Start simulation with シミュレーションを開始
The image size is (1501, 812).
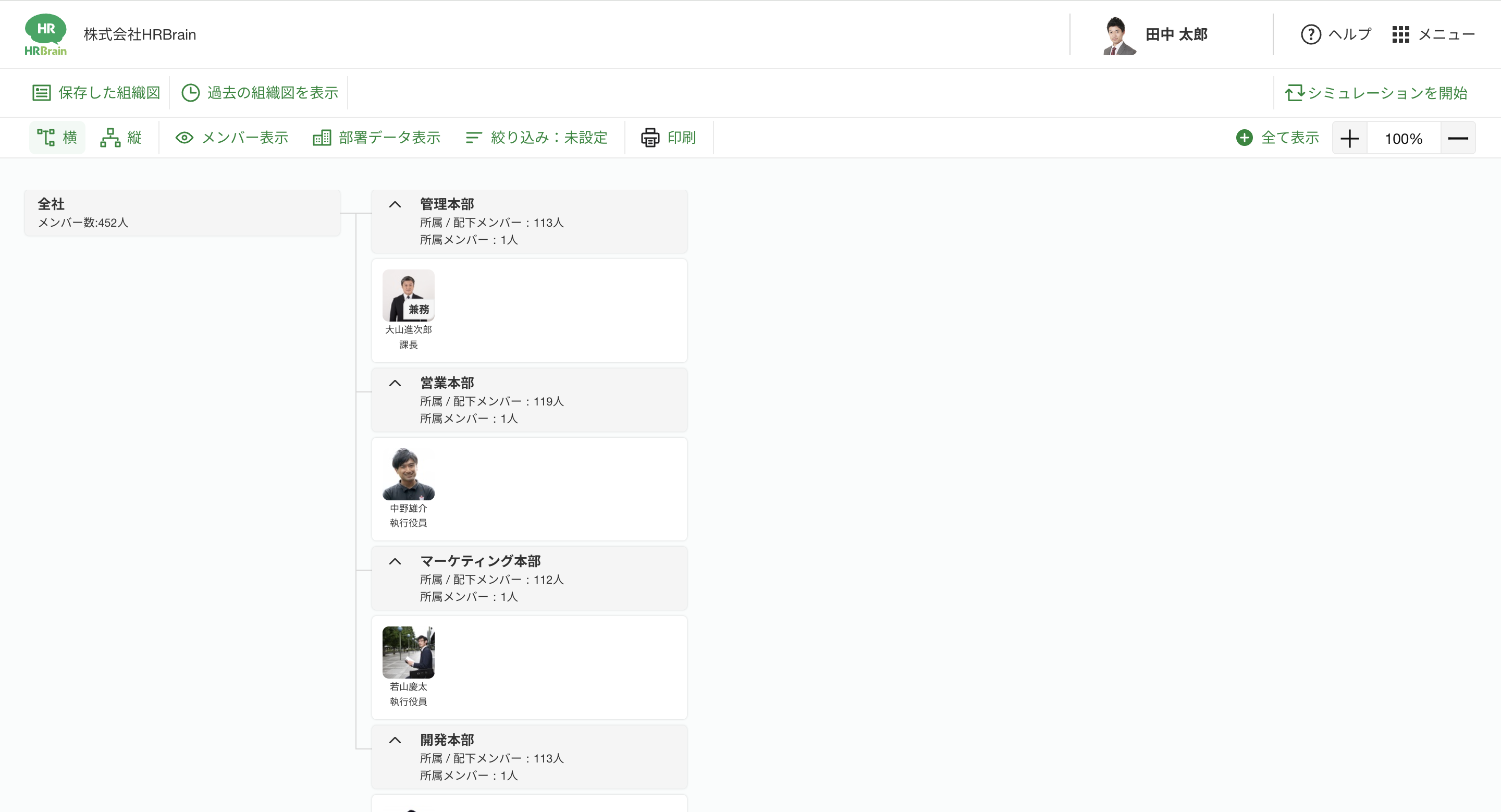tap(1376, 93)
